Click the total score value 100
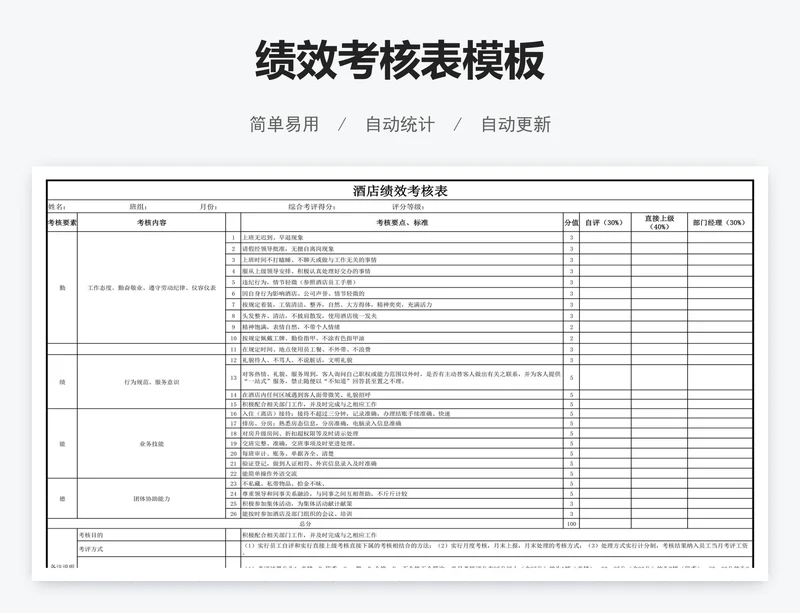Viewport: 800px width, 613px height. click(571, 524)
